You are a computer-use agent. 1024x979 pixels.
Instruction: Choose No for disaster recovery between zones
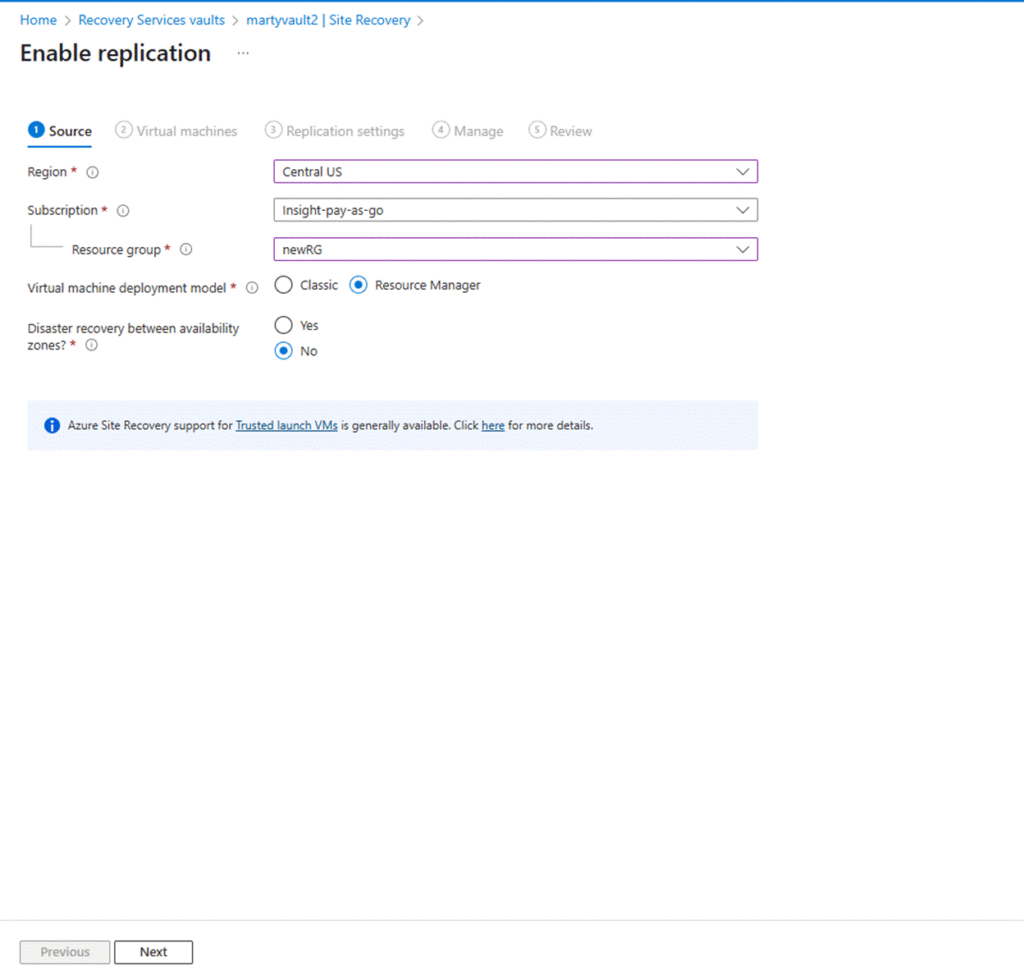[284, 351]
